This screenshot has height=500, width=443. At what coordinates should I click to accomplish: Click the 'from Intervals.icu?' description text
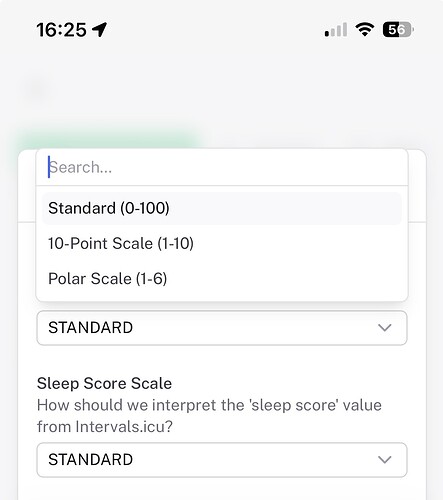tap(105, 427)
